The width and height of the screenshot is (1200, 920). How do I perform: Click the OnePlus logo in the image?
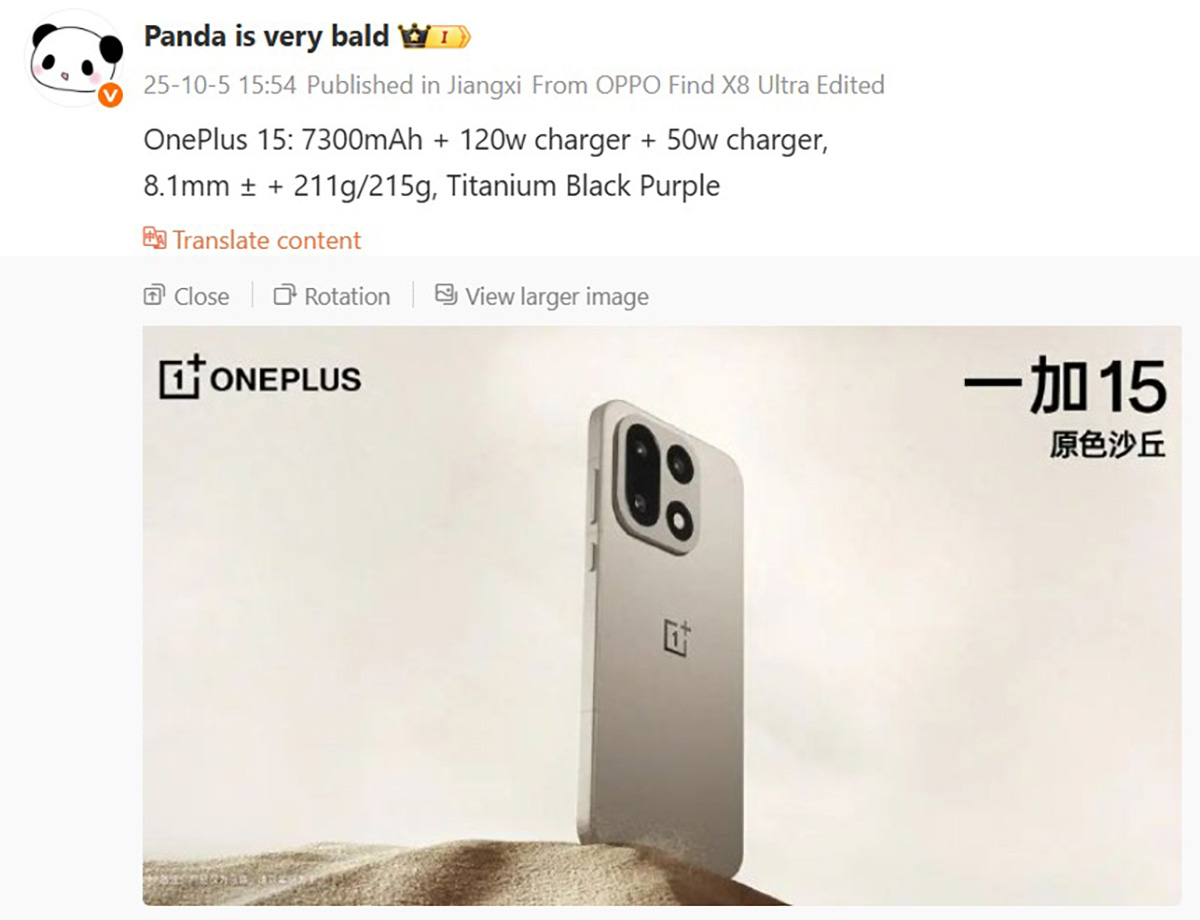tap(260, 378)
